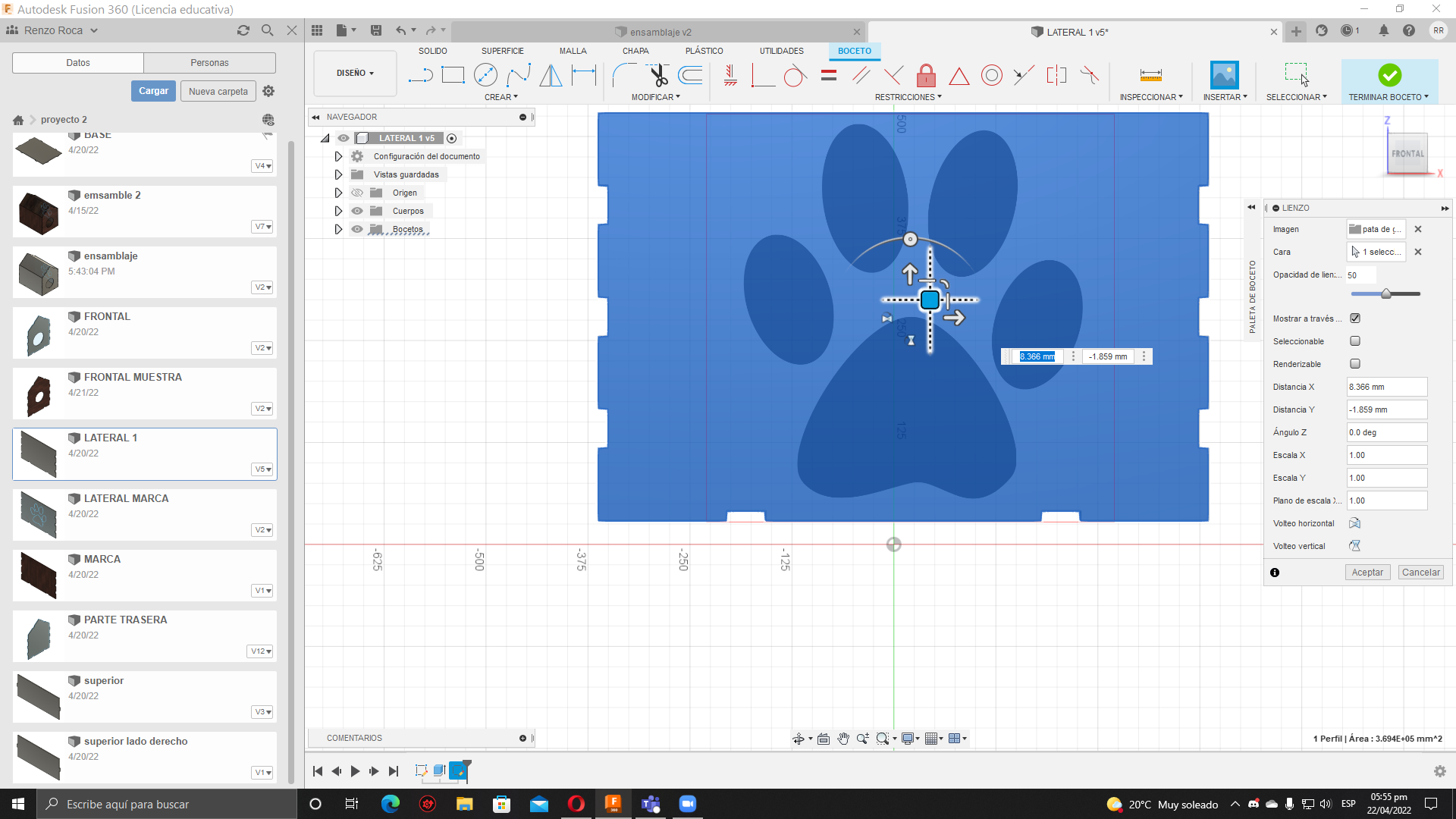Apply the Equal constraint
This screenshot has width=1456, height=819.
pyautogui.click(x=829, y=75)
